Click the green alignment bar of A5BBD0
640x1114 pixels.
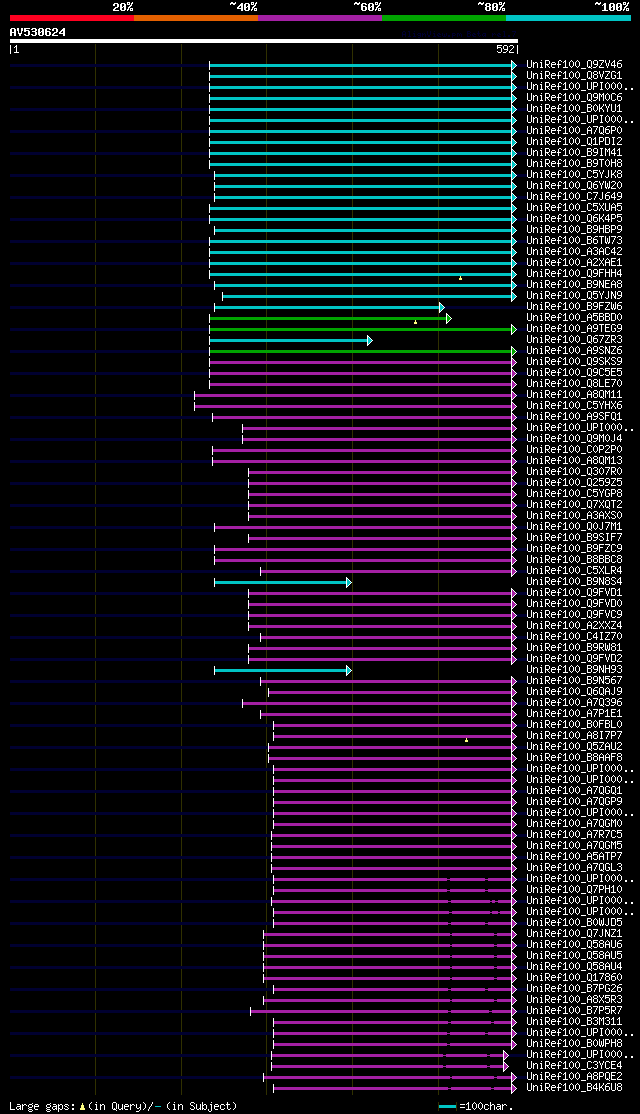tap(330, 318)
